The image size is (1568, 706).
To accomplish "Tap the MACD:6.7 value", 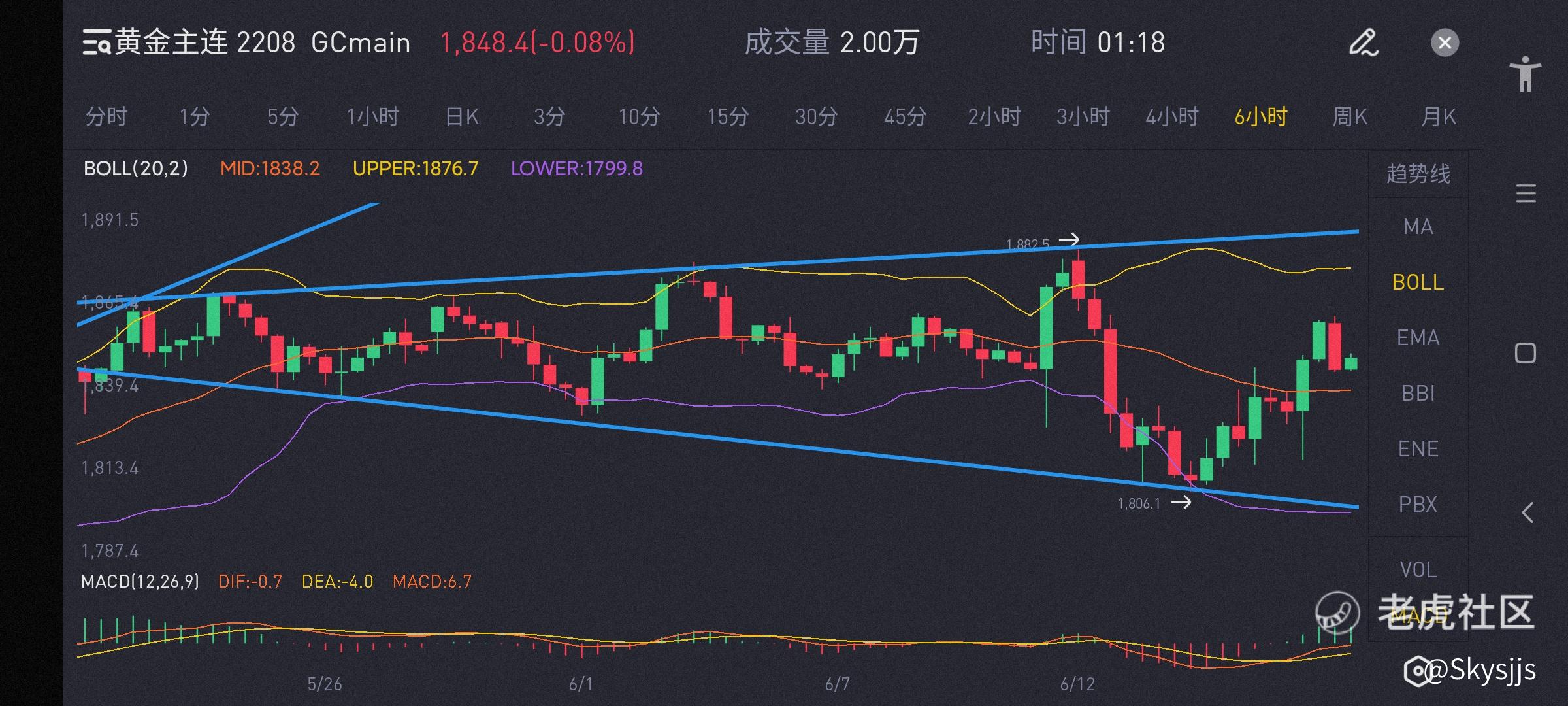I will 432,582.
